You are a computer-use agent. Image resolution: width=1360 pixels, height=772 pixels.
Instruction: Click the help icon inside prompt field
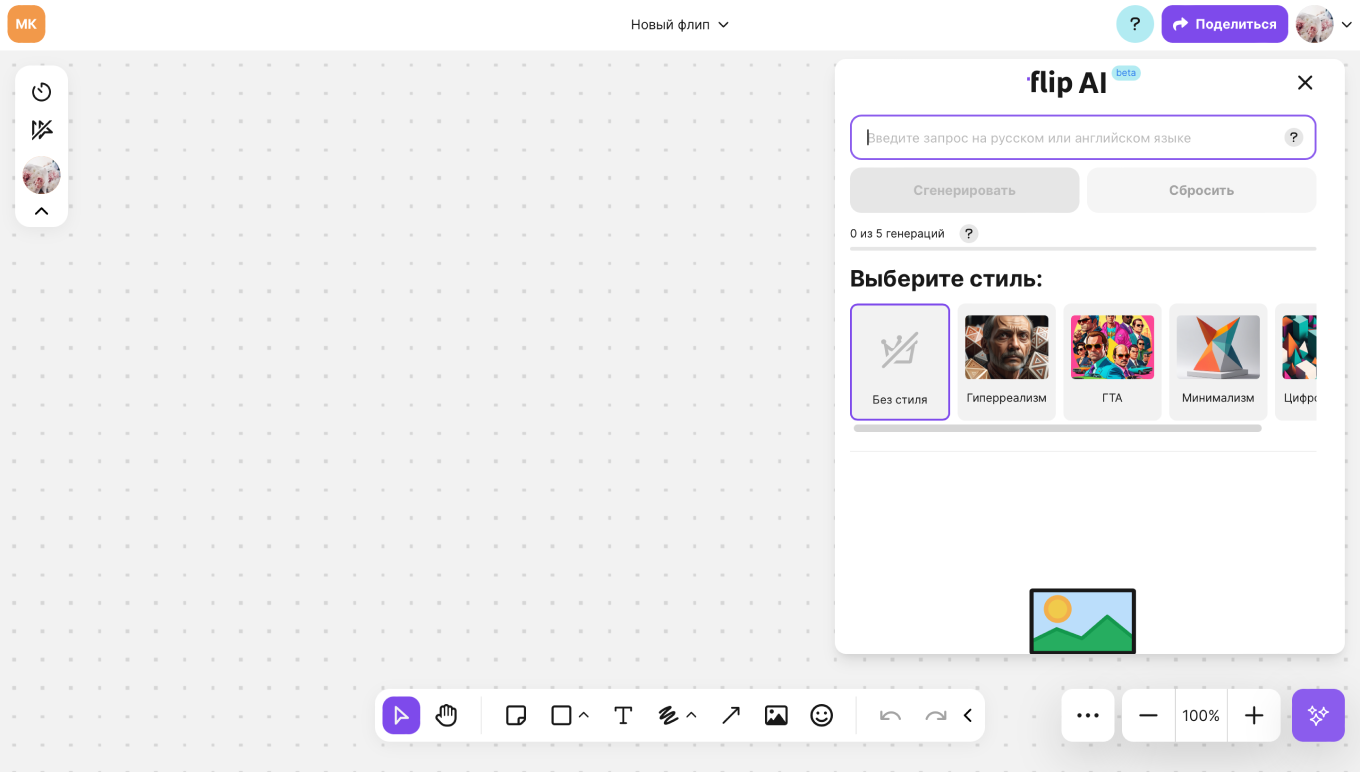(x=1294, y=137)
